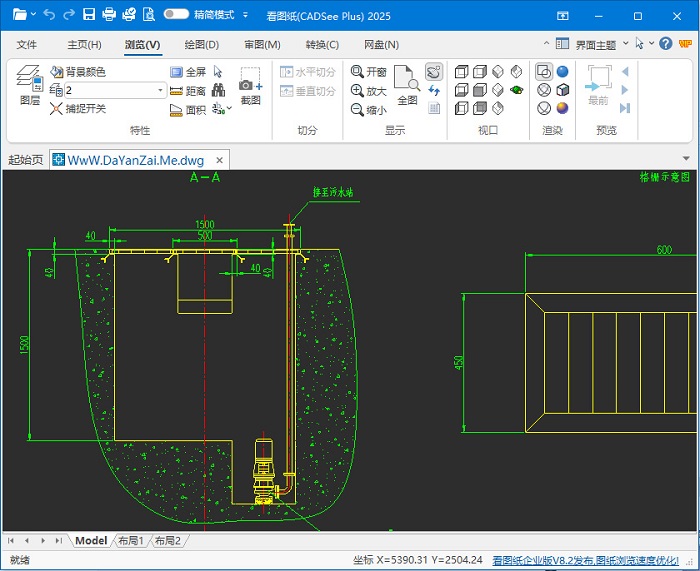Click the print icon in title bar
The width and height of the screenshot is (700, 571).
point(109,15)
